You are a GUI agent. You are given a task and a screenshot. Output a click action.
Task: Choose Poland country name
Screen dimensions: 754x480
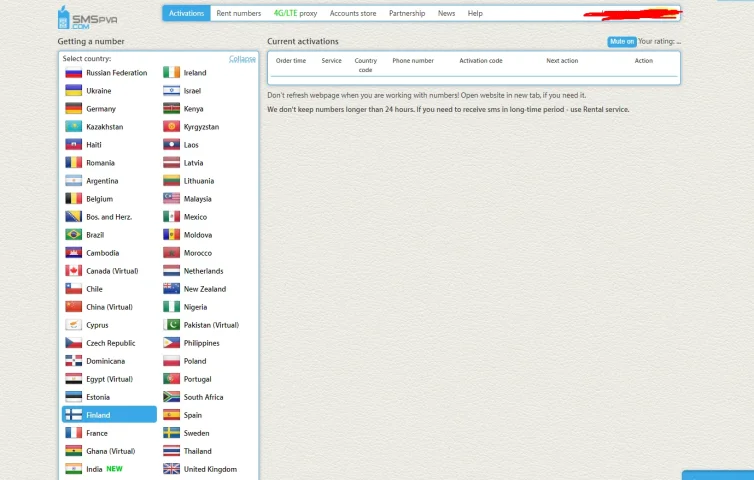[x=195, y=361]
